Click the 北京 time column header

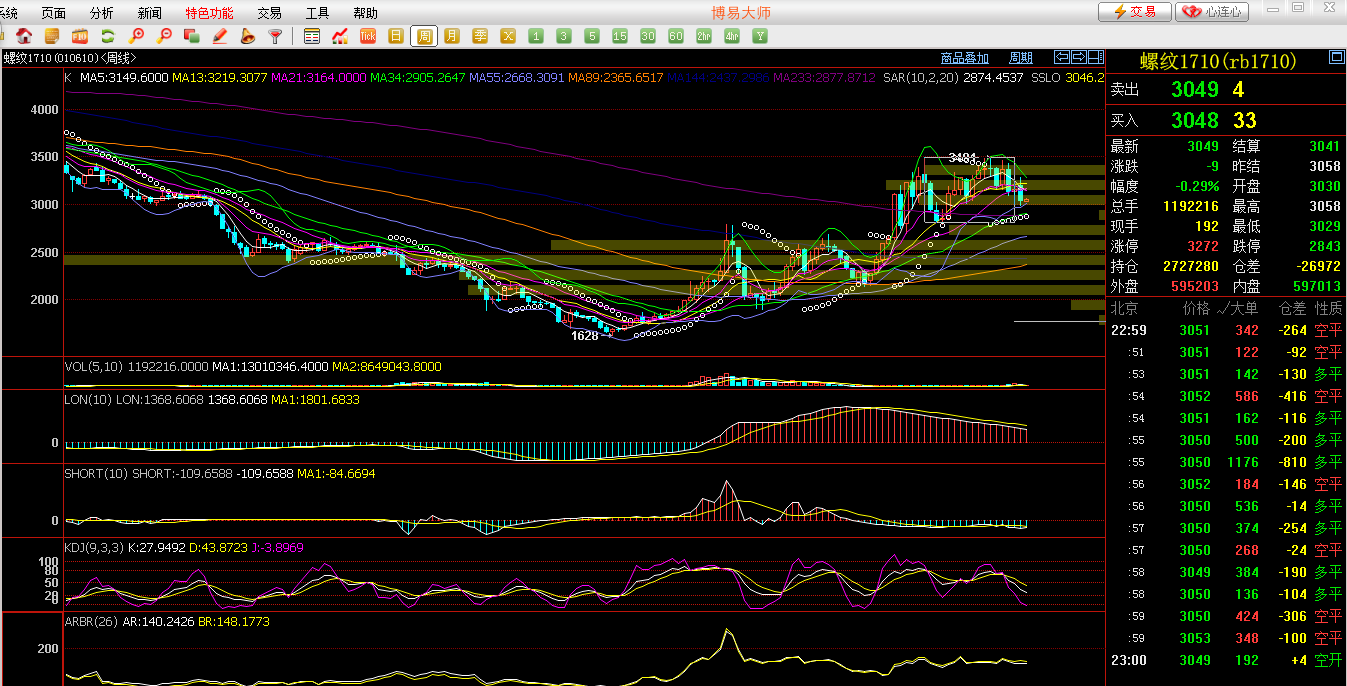1125,308
